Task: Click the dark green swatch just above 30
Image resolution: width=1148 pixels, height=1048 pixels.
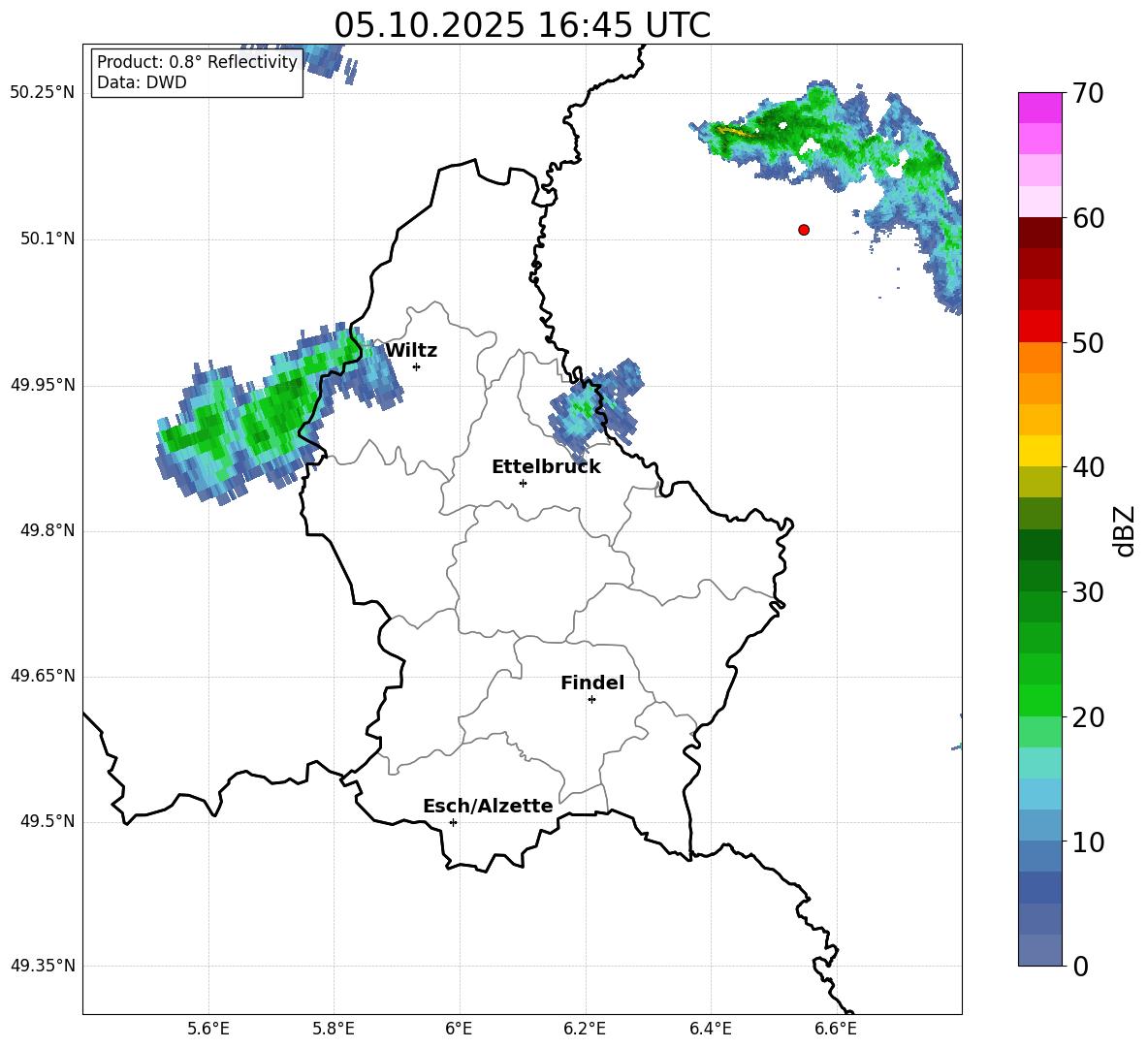Action: tap(1040, 576)
